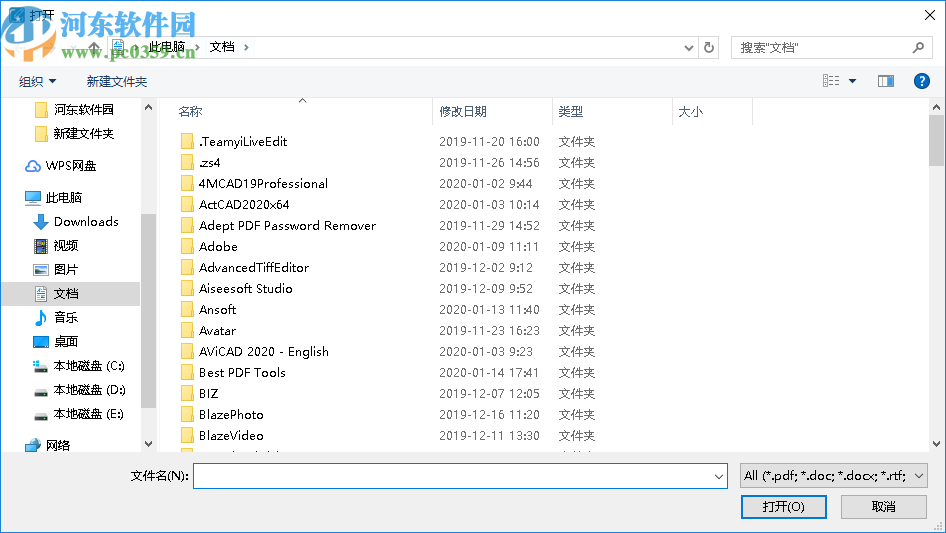Open 本地磁盘 (D:) in the sidebar
946x533 pixels.
tap(89, 390)
